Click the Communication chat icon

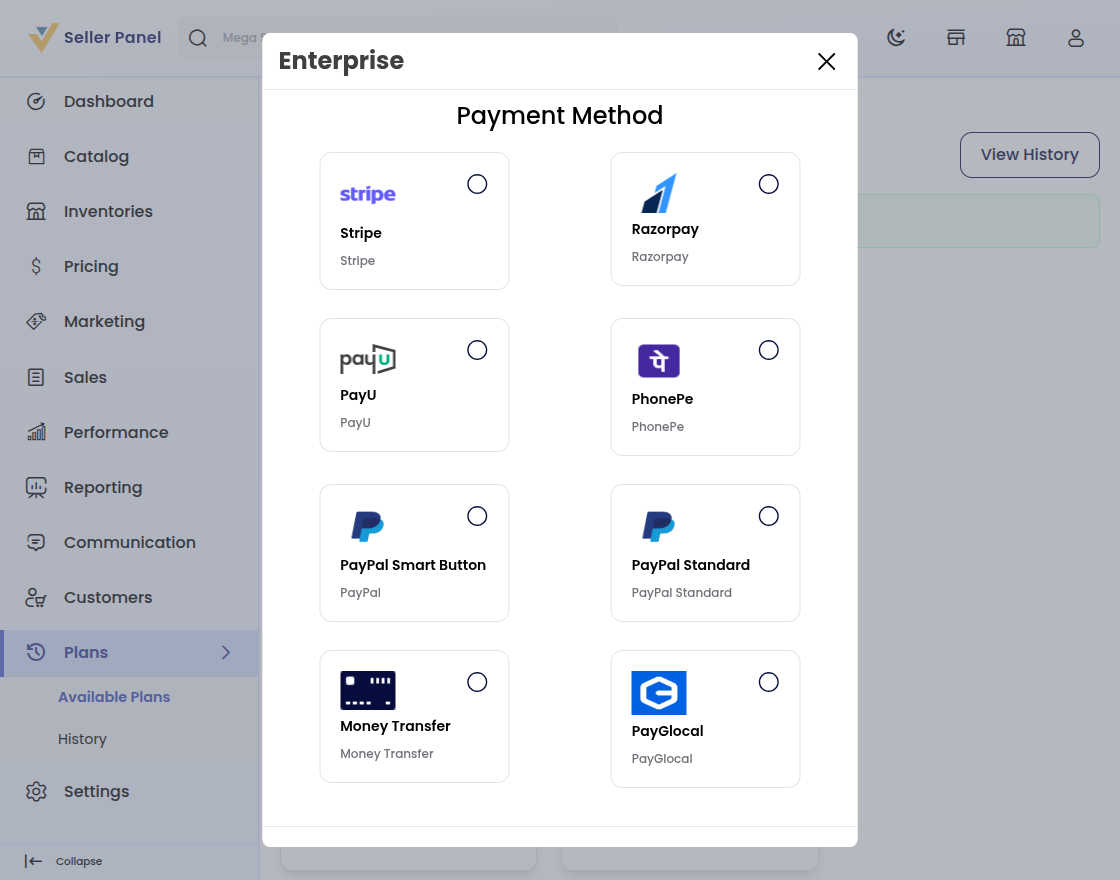(x=36, y=542)
